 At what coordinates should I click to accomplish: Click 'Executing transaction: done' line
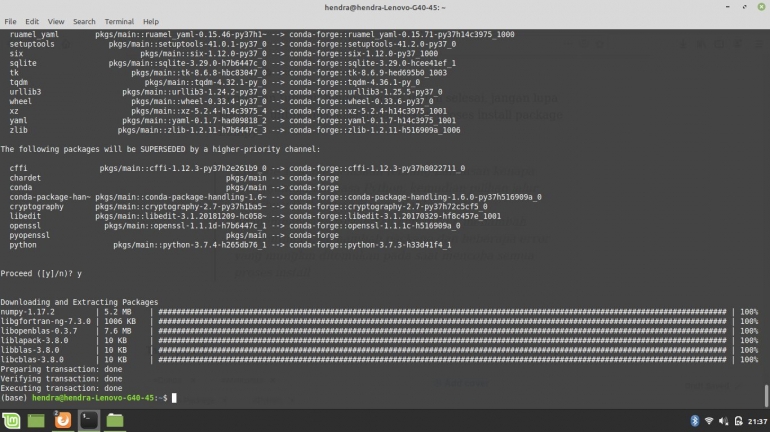tap(61, 388)
